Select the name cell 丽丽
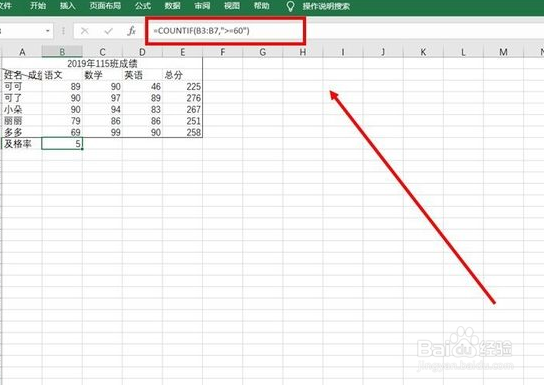Viewport: 544px width, 385px height. point(22,121)
